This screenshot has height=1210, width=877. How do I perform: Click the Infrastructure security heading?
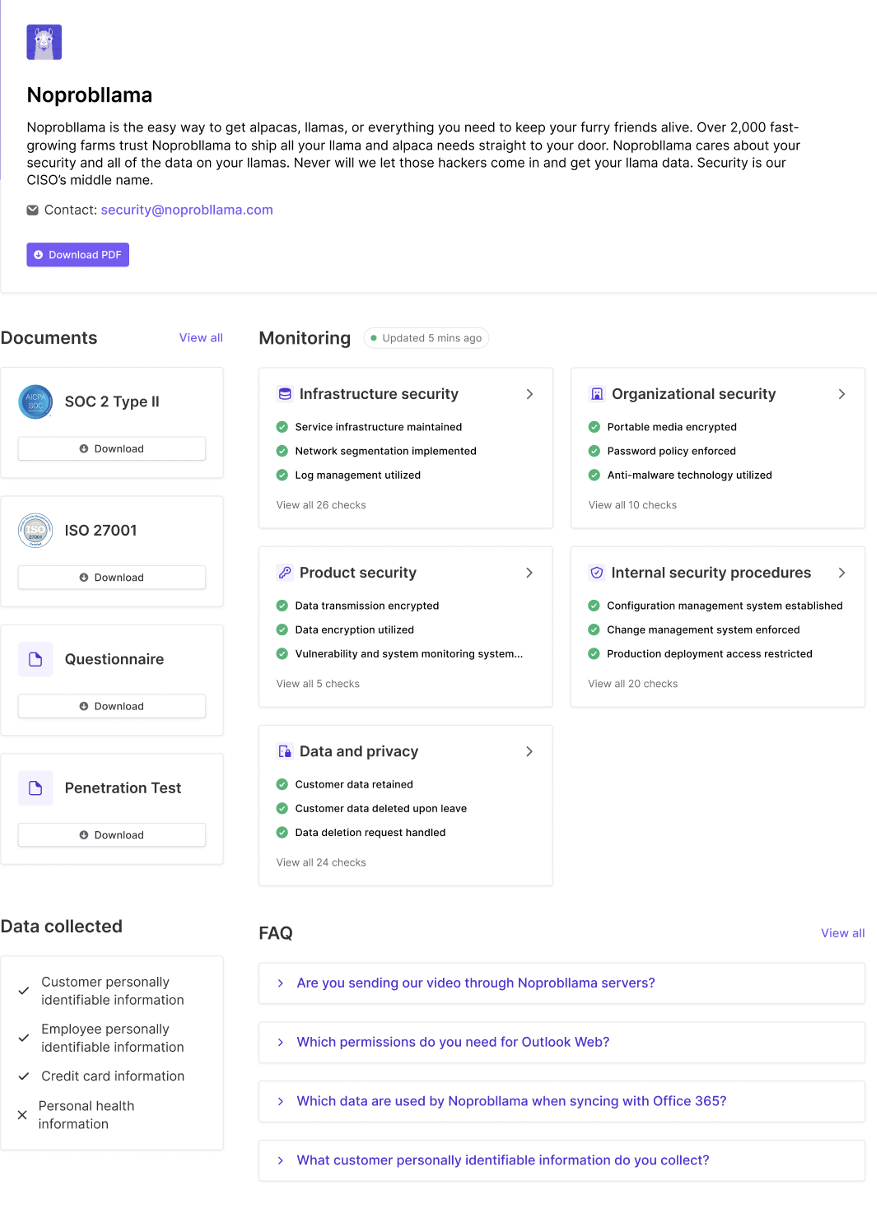click(379, 394)
